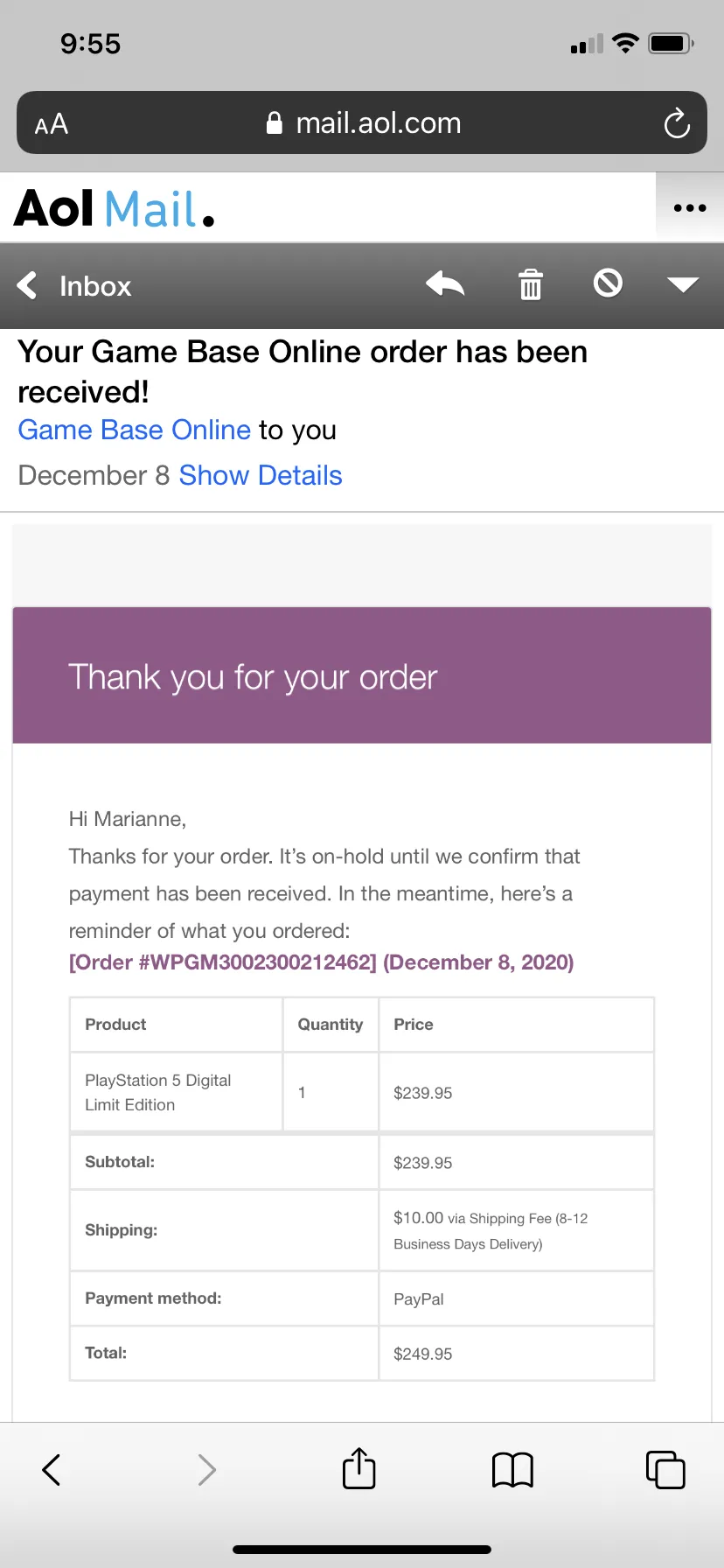The height and width of the screenshot is (1568, 724).
Task: Reload the page with refresh icon
Action: (677, 123)
